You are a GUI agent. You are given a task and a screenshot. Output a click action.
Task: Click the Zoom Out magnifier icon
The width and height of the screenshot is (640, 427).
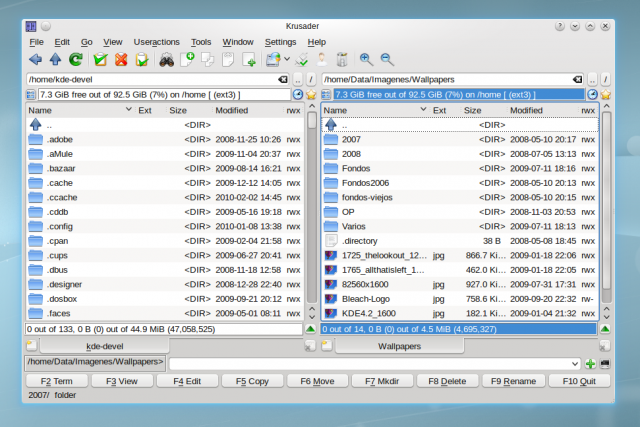coord(386,60)
